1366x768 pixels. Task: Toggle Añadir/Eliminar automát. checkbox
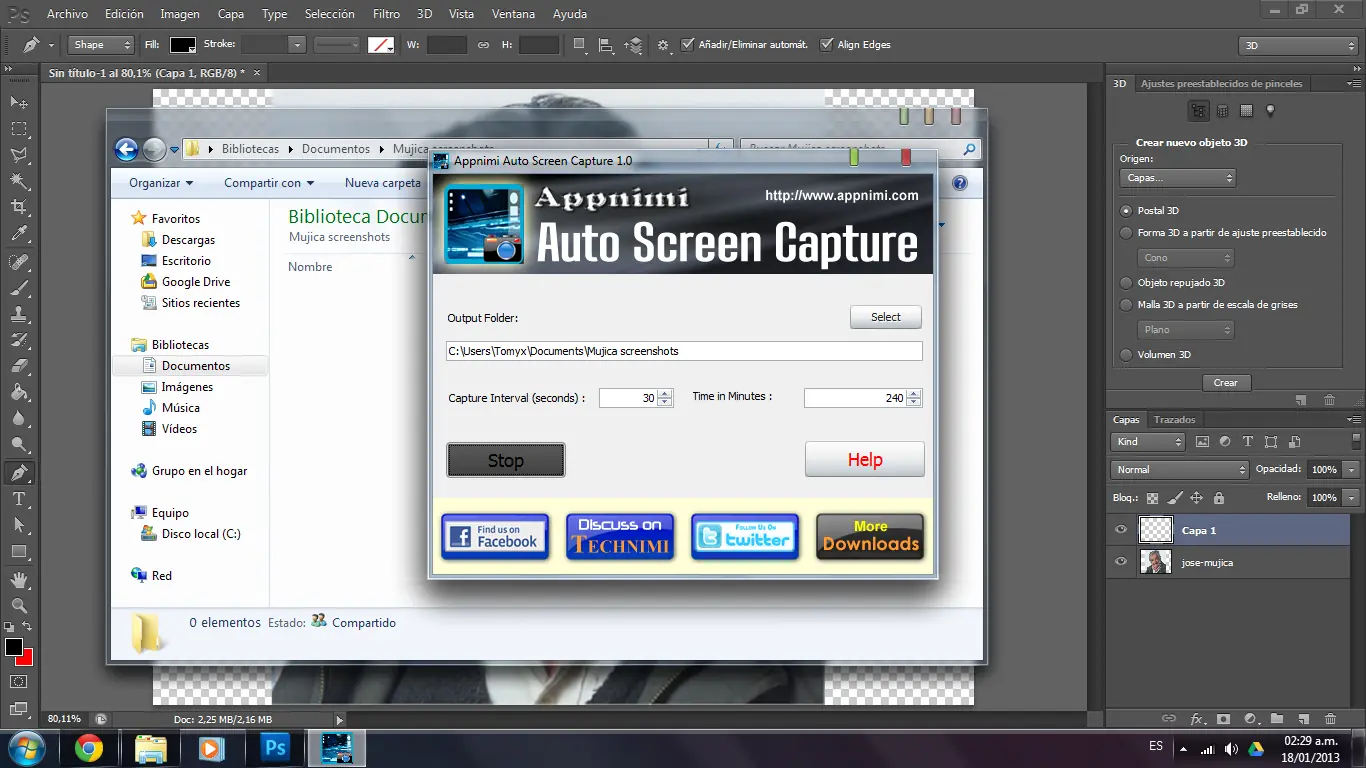point(687,45)
